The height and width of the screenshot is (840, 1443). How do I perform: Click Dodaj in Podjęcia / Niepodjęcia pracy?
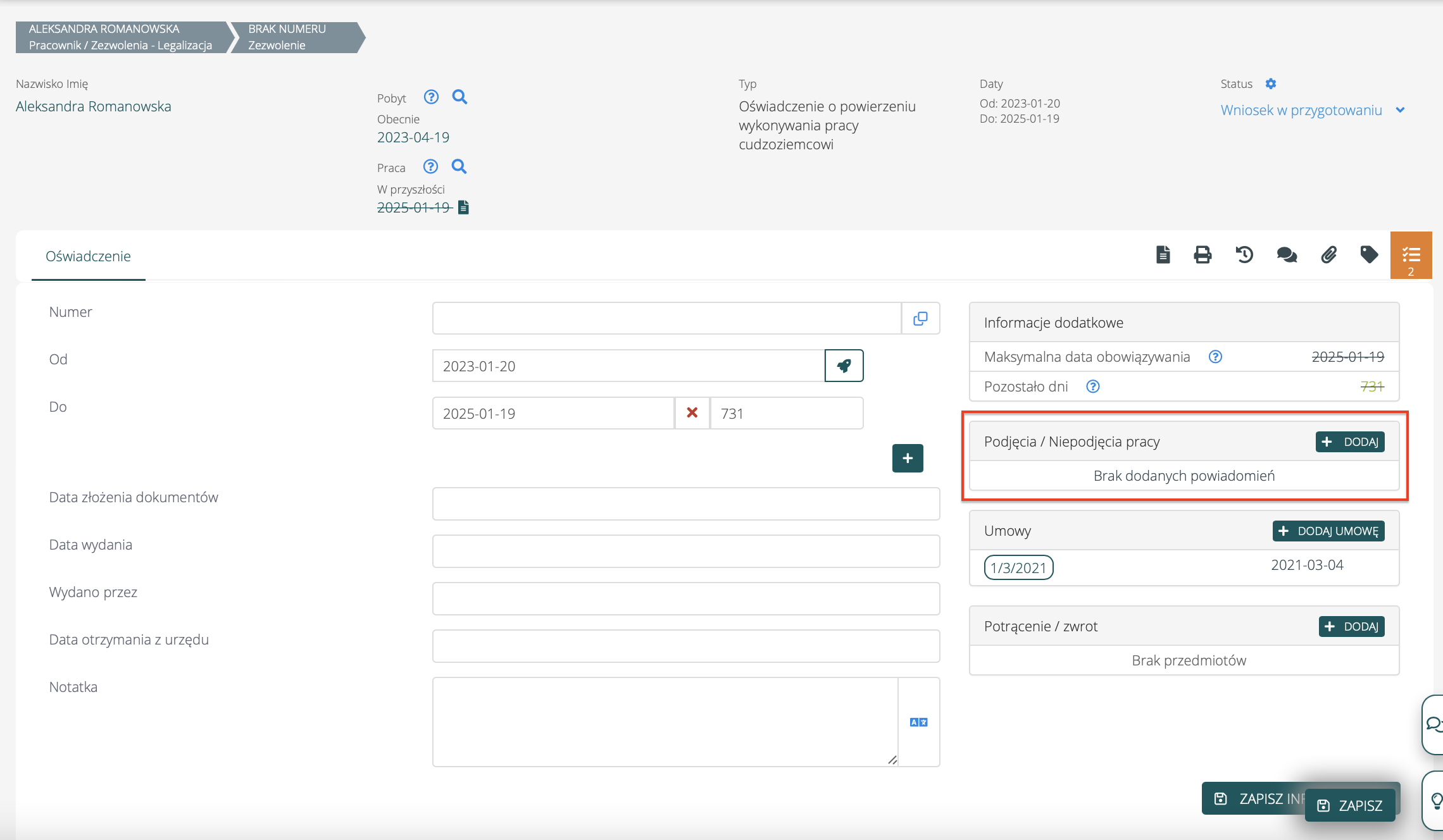coord(1350,442)
